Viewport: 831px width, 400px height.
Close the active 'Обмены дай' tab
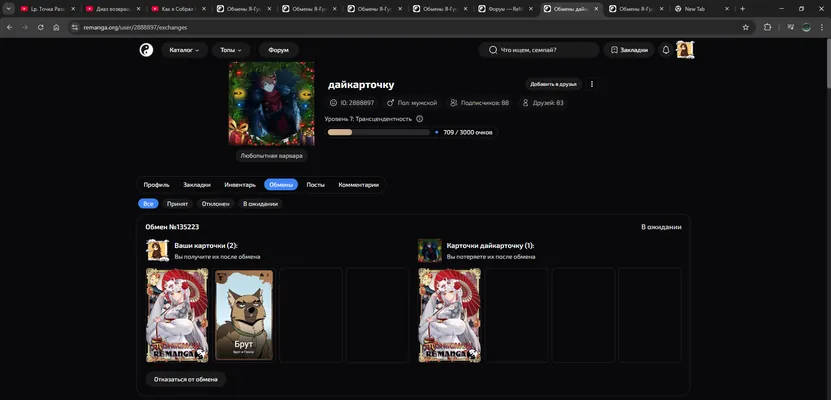pyautogui.click(x=596, y=9)
